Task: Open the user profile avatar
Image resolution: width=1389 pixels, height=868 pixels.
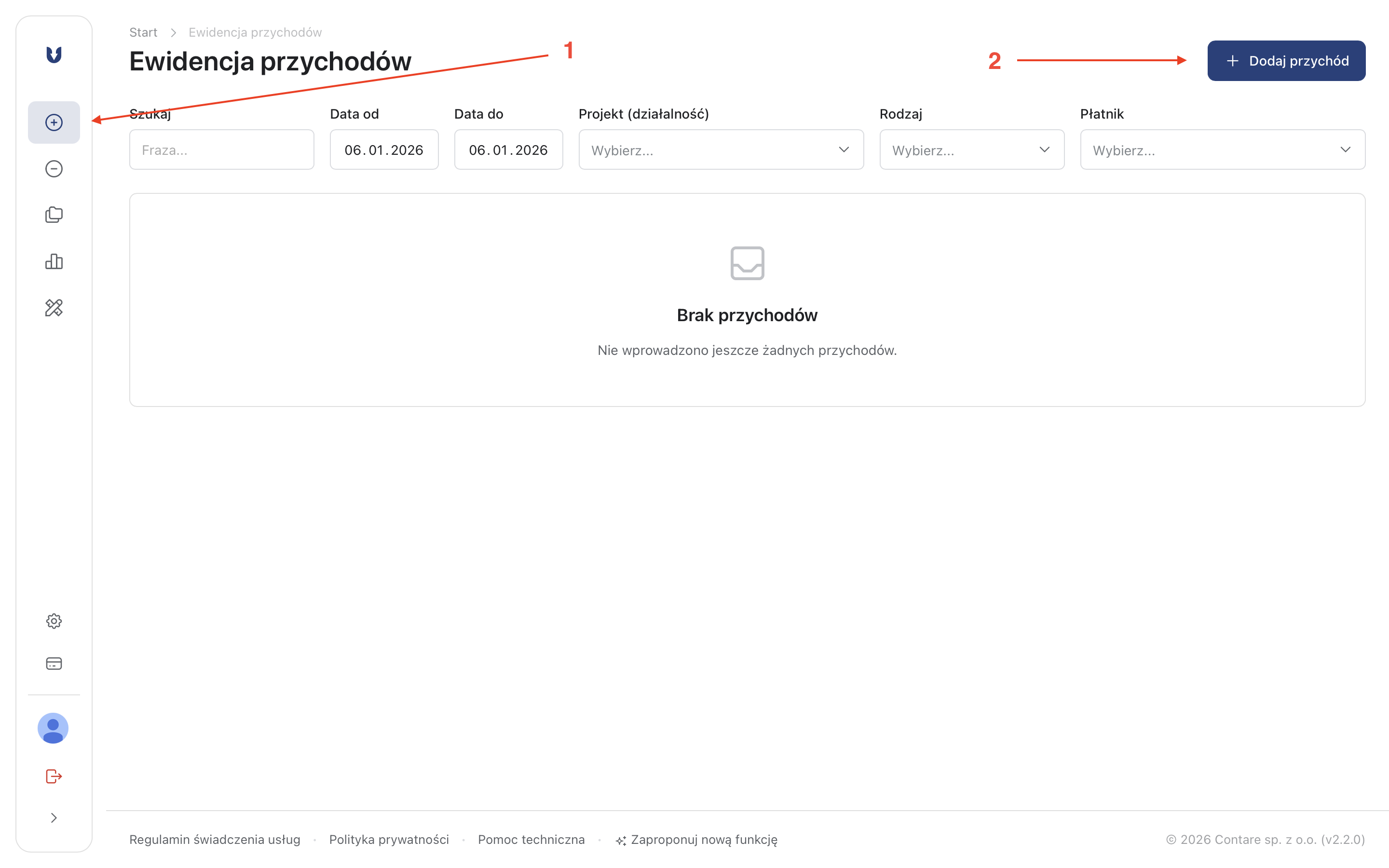Action: [x=54, y=729]
